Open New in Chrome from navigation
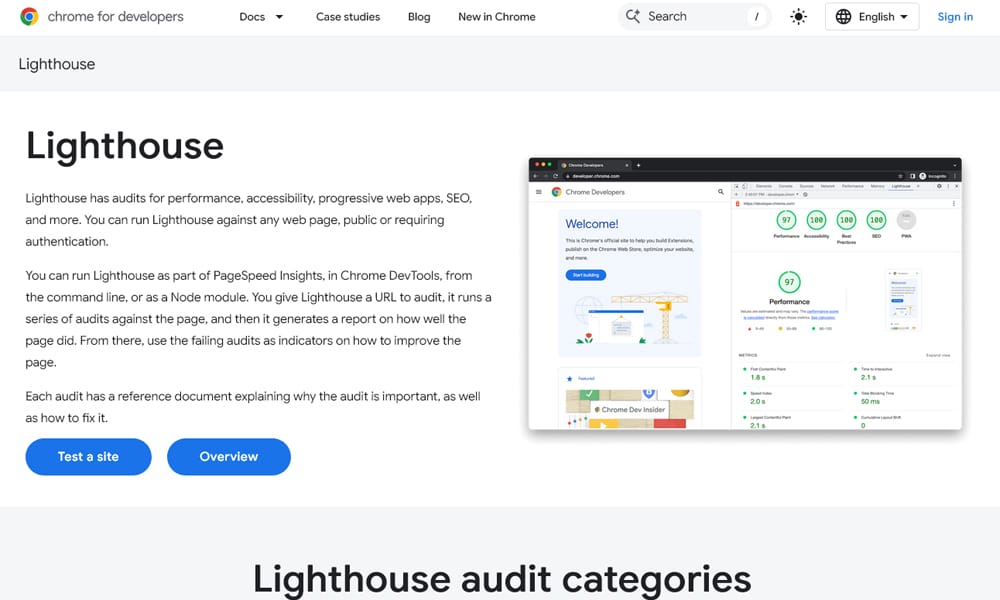The image size is (1000, 600). [x=496, y=17]
